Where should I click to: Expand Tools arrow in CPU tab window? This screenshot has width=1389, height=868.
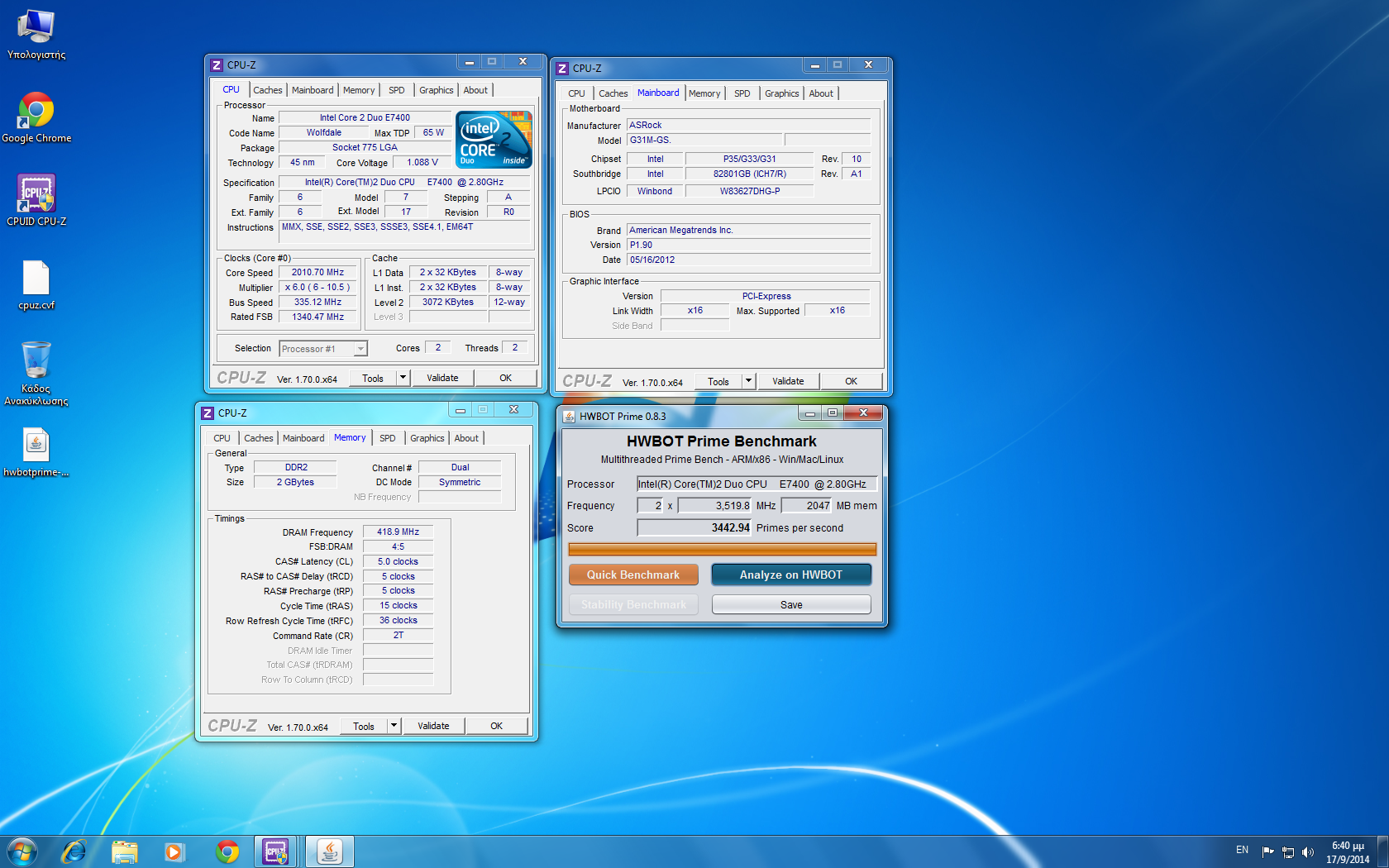point(403,378)
